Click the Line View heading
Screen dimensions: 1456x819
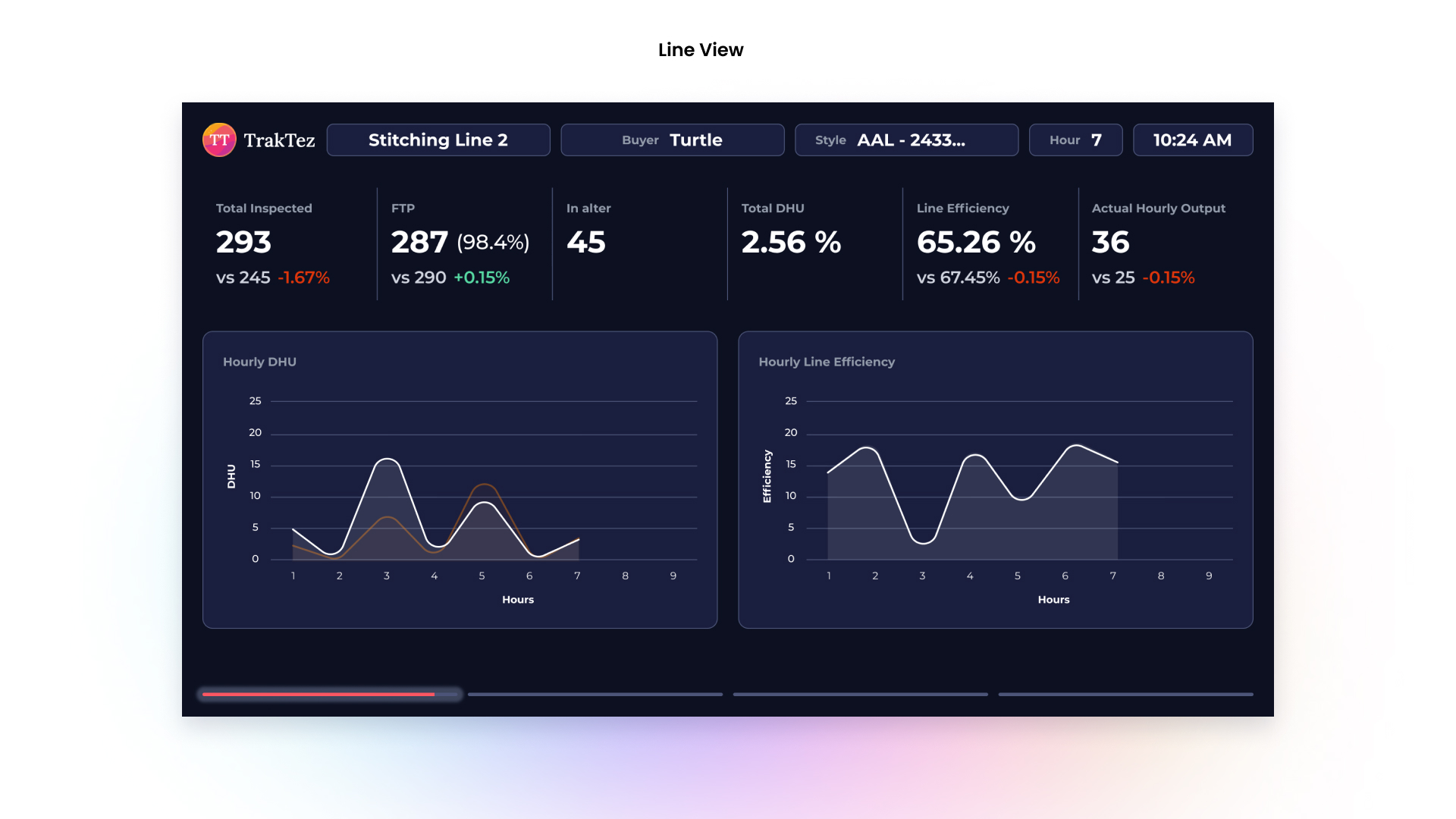click(701, 50)
